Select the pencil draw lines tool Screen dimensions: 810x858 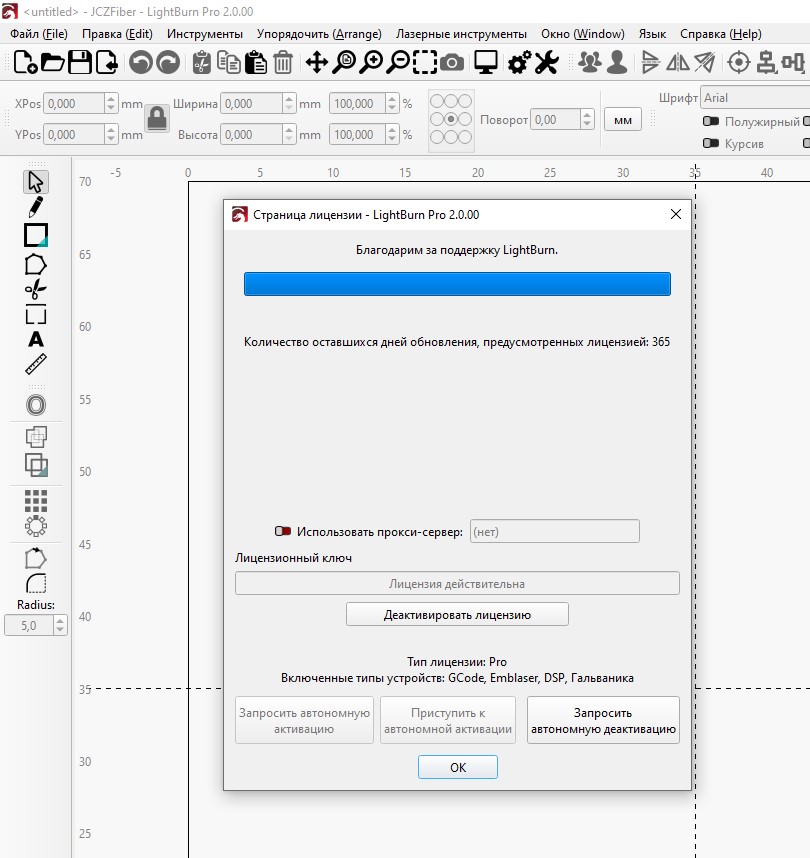coord(35,208)
